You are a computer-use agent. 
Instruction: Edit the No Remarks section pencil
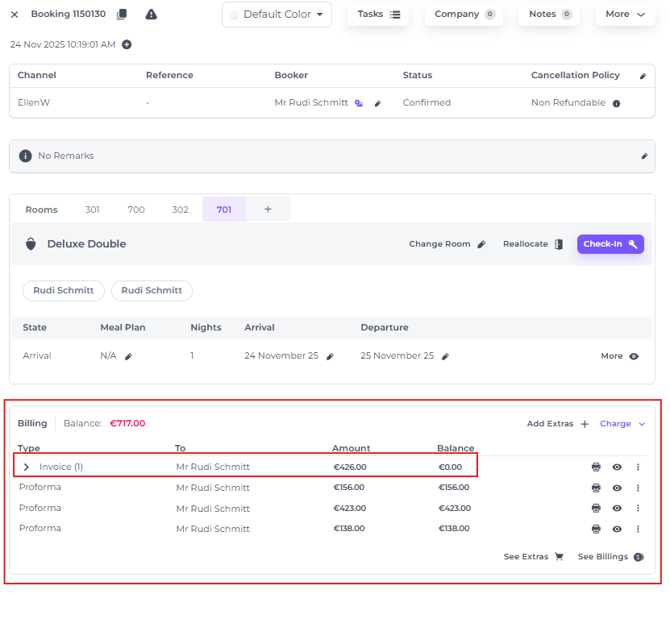644,156
